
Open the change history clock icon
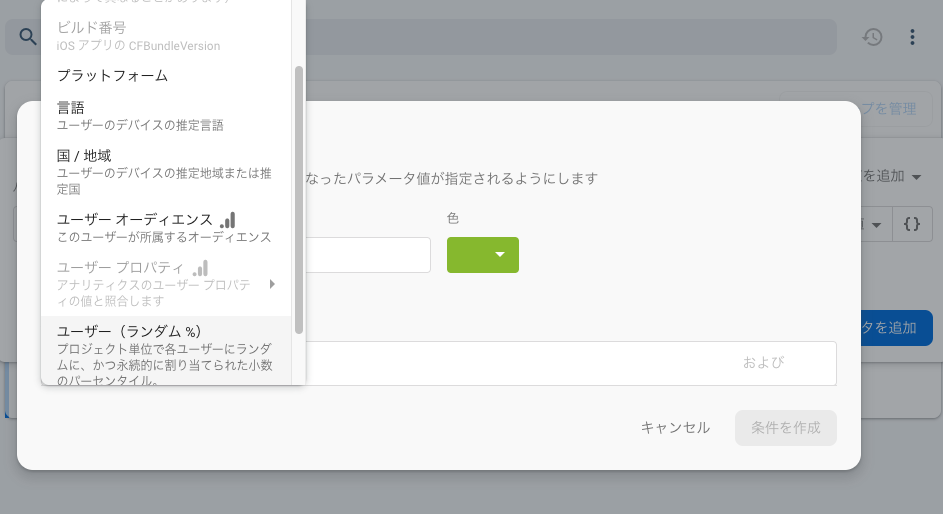click(x=872, y=37)
